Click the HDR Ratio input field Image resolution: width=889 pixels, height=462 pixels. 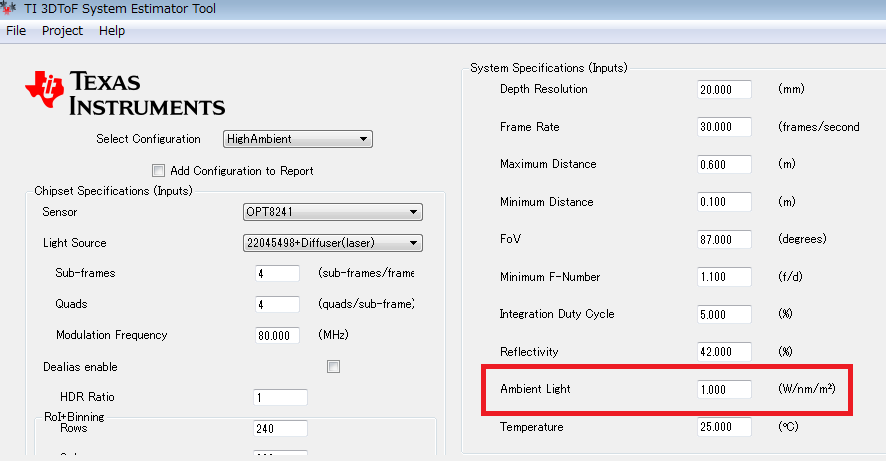coord(281,397)
